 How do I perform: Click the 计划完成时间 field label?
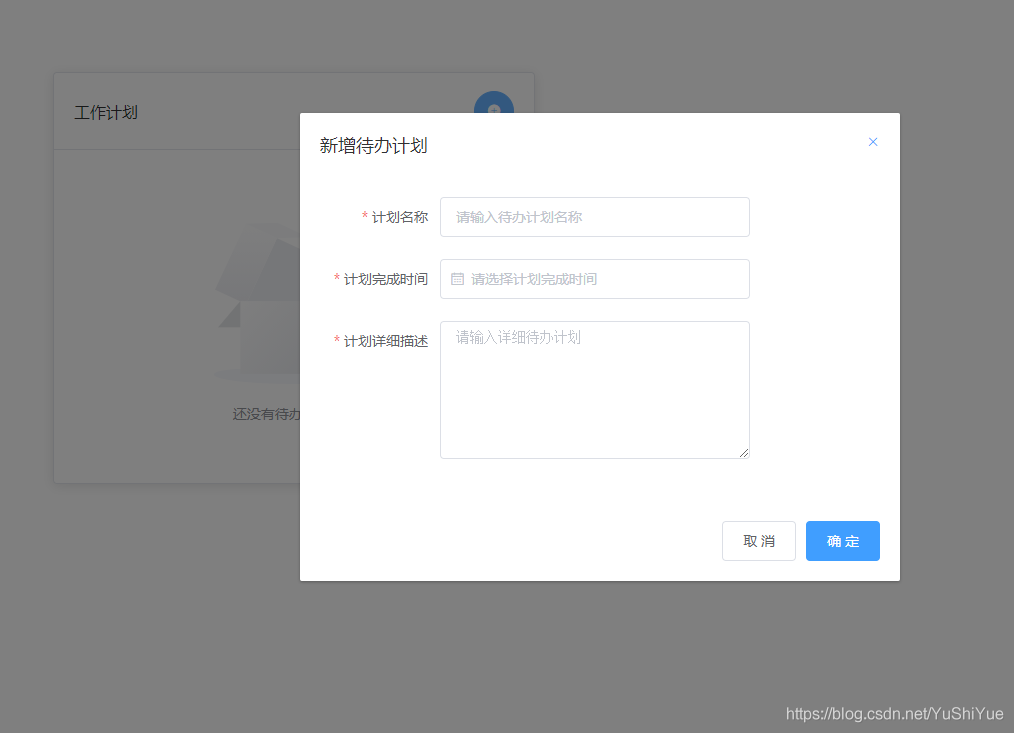386,278
